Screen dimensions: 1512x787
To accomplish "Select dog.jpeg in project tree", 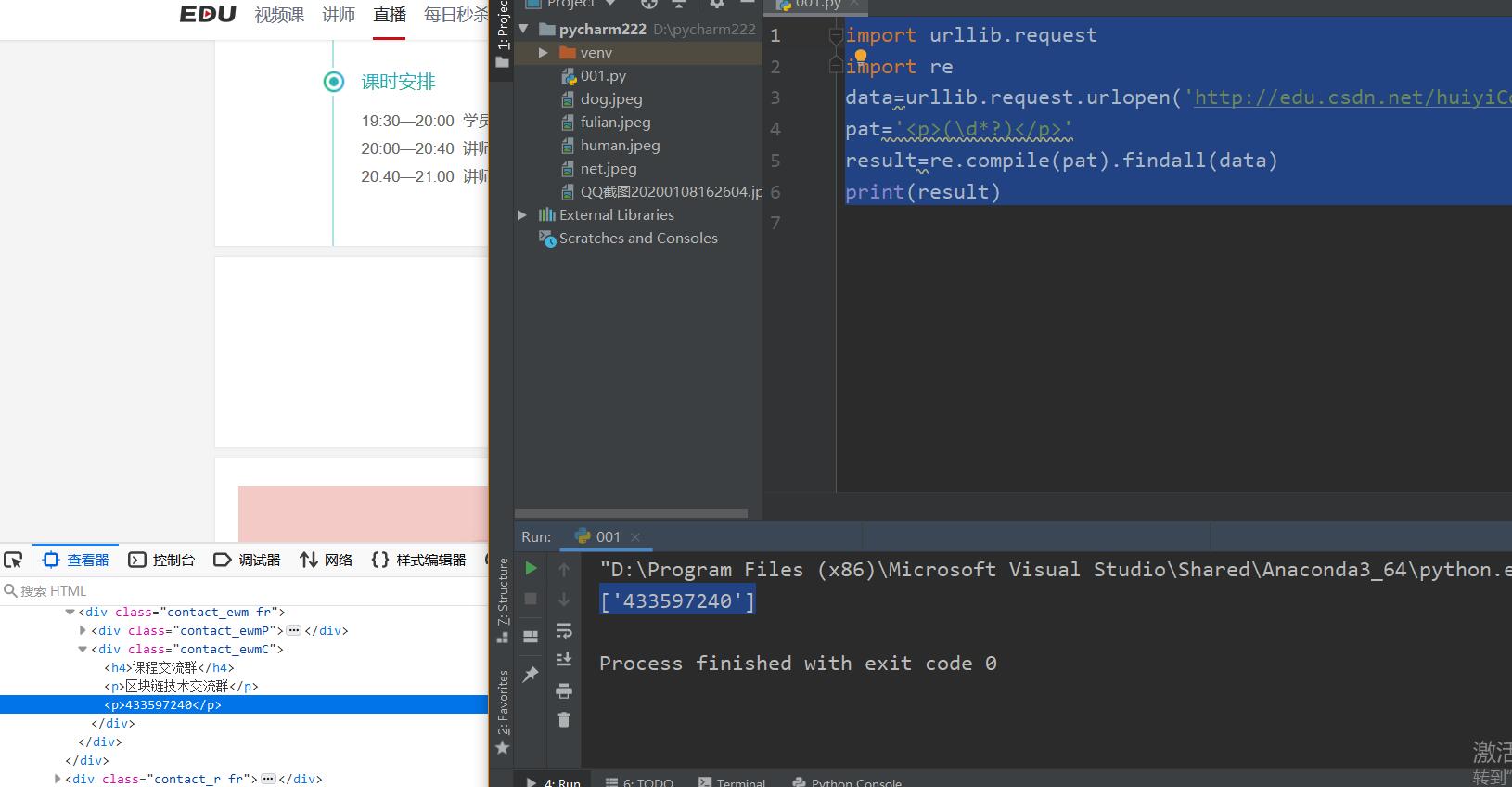I will (x=611, y=99).
